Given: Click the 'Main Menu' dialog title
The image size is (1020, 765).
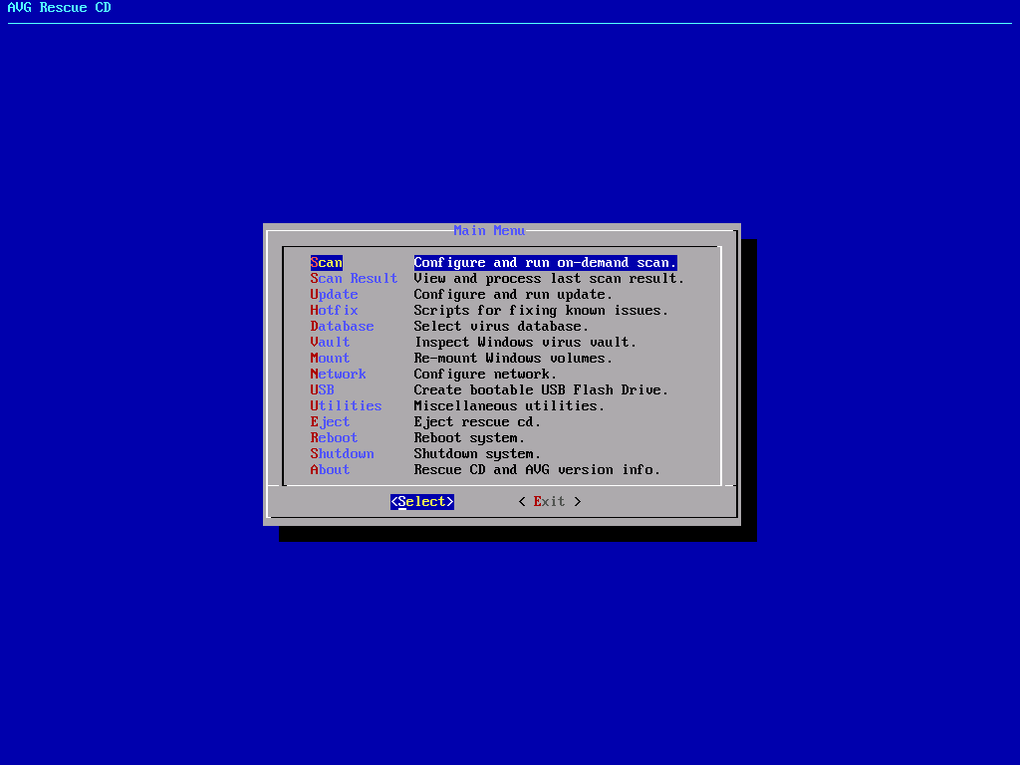Looking at the screenshot, I should [x=489, y=231].
